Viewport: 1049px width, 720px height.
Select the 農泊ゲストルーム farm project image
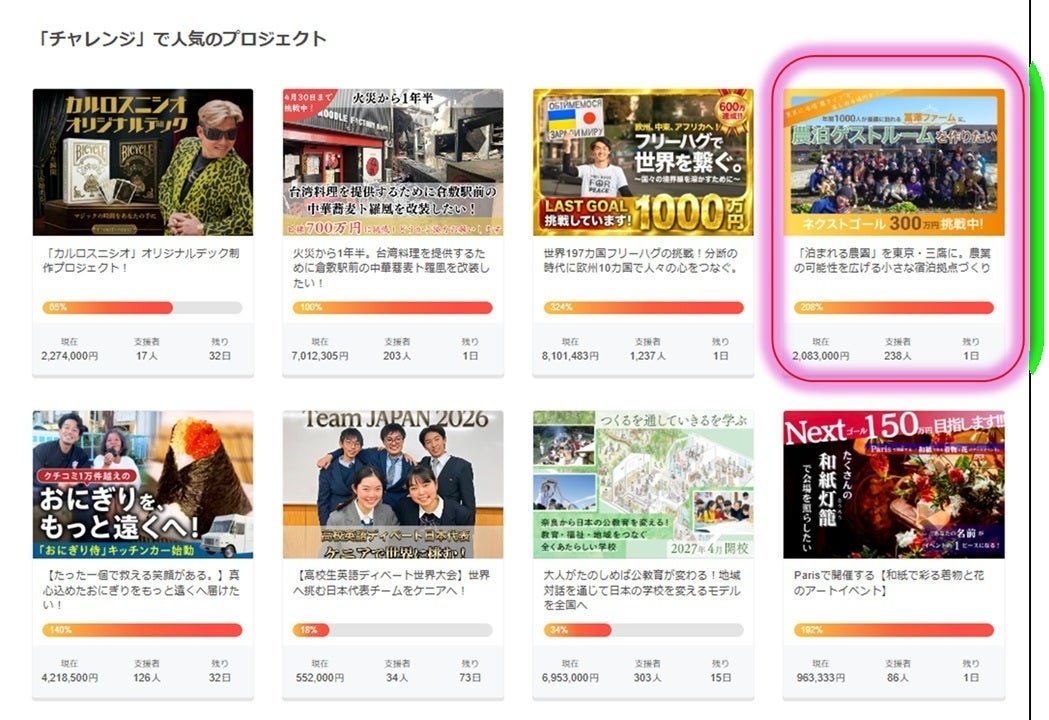(x=893, y=162)
